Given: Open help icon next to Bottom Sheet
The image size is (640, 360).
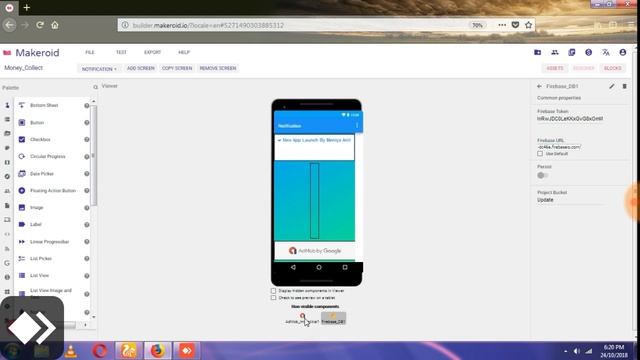Looking at the screenshot, I should (87, 106).
